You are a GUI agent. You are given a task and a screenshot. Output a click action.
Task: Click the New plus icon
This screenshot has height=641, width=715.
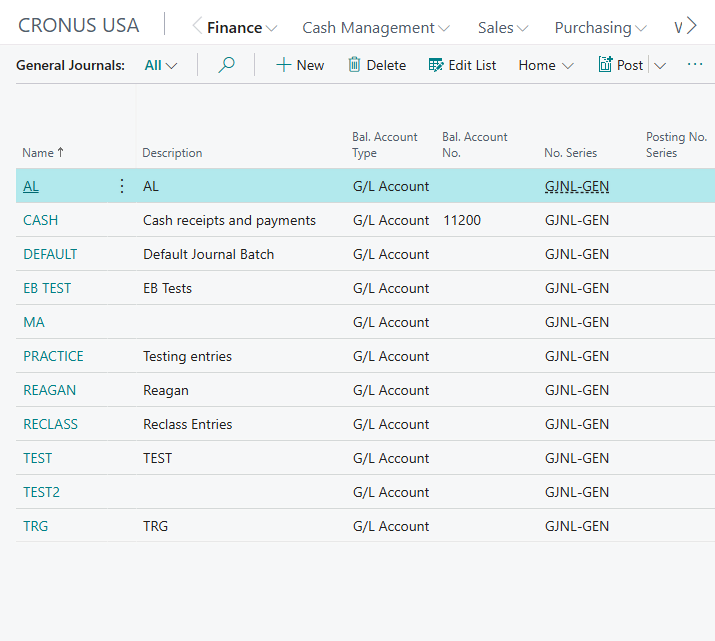coord(283,65)
